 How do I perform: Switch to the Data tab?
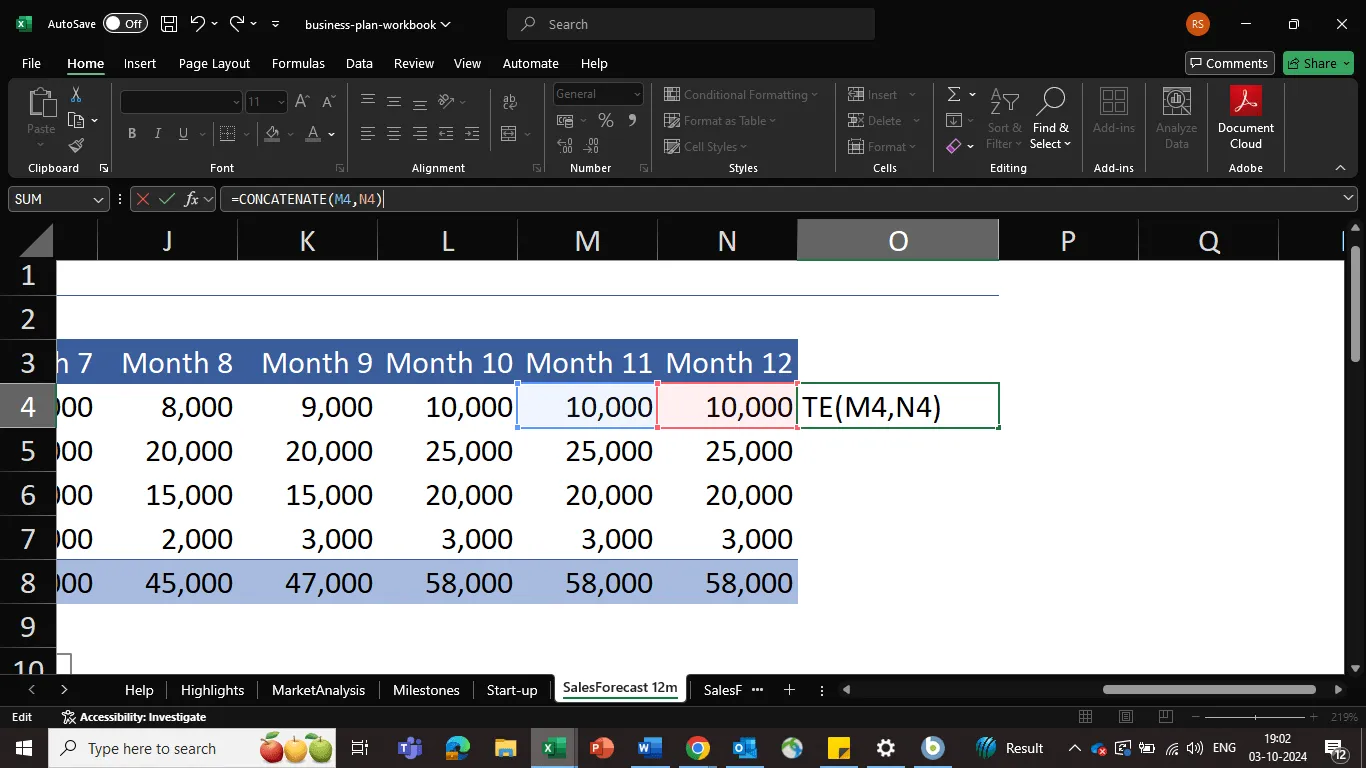pyautogui.click(x=359, y=63)
